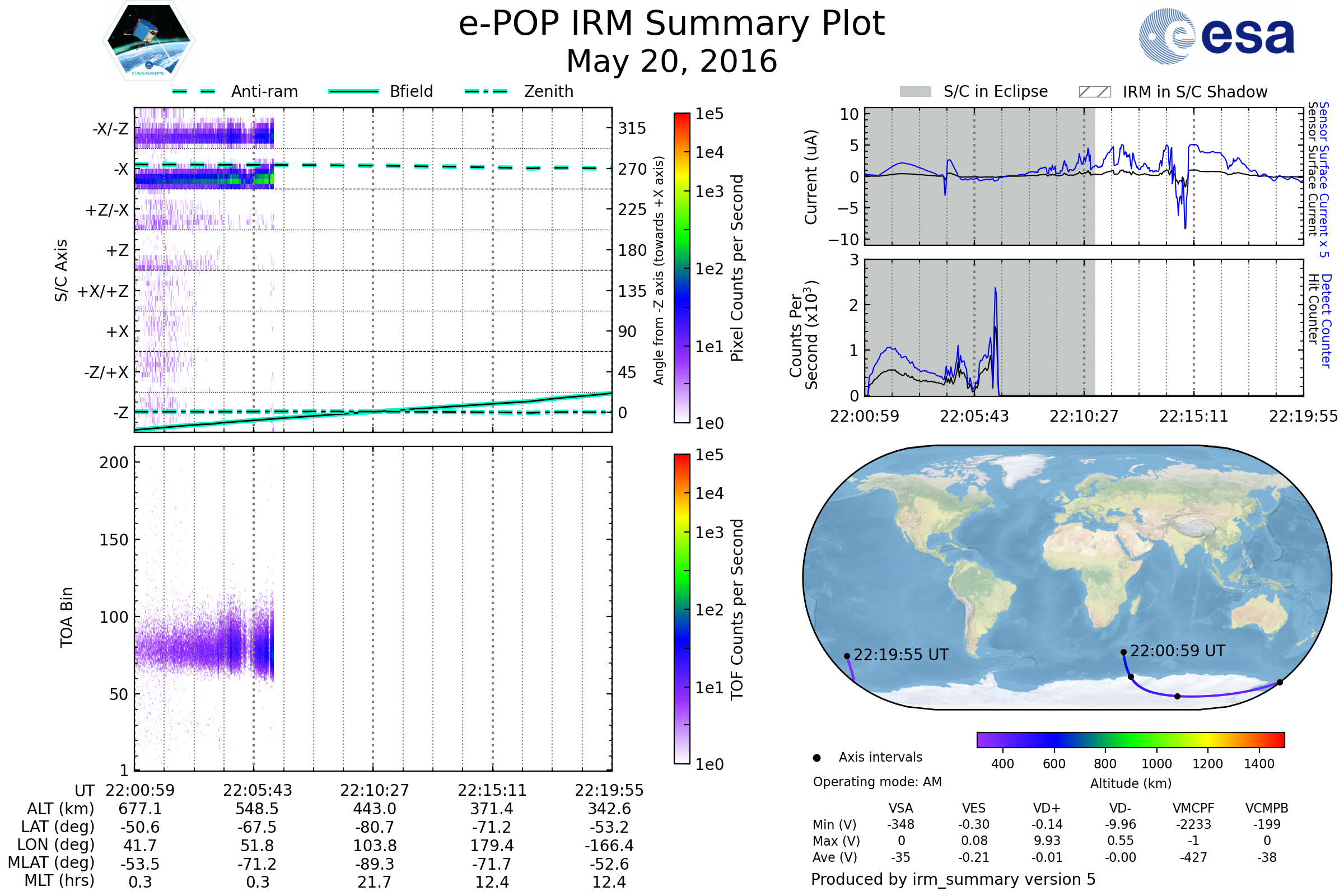Click the Altitude (km) horizontal colorbar

coord(1130,739)
